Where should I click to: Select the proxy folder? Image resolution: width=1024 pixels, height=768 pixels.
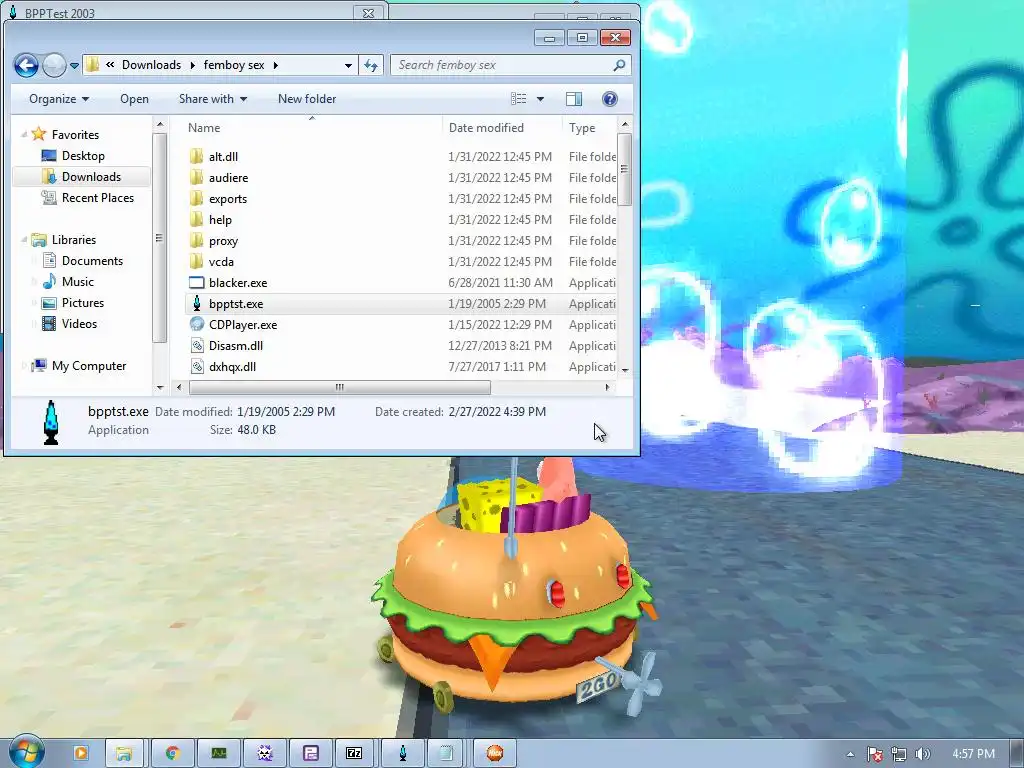pos(223,240)
